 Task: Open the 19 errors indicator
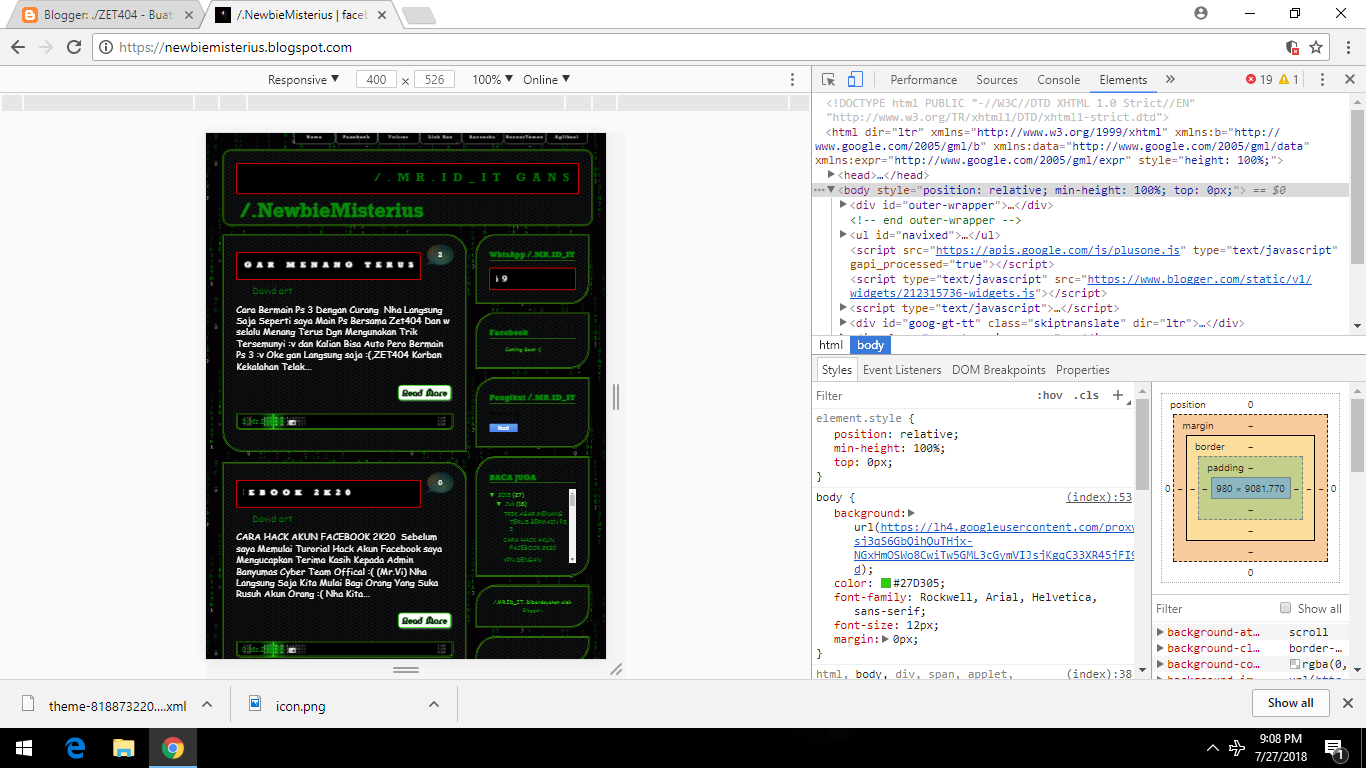[x=1259, y=80]
